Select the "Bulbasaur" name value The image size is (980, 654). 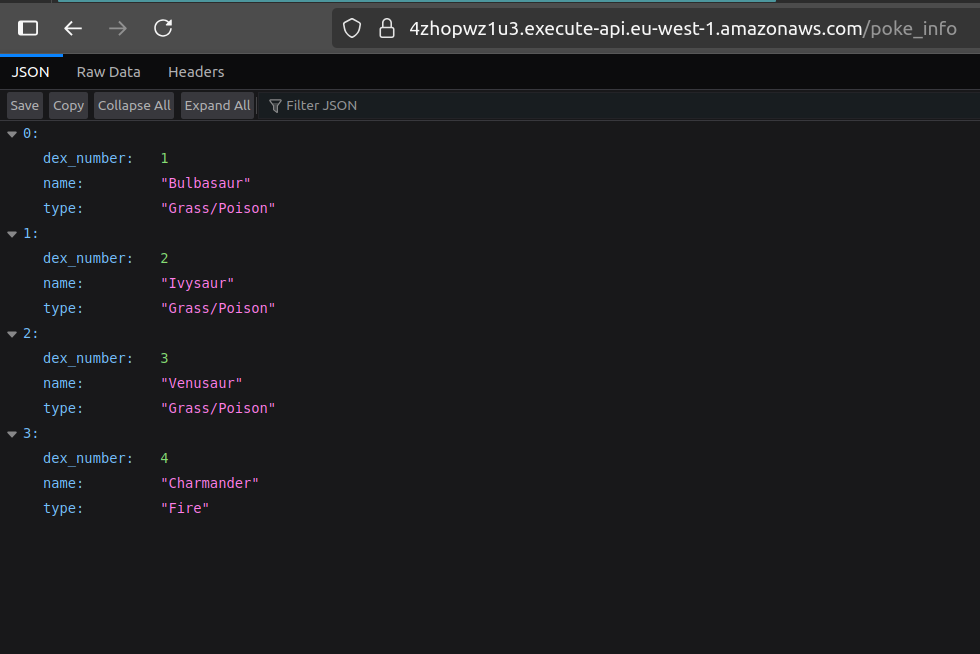pyautogui.click(x=206, y=183)
